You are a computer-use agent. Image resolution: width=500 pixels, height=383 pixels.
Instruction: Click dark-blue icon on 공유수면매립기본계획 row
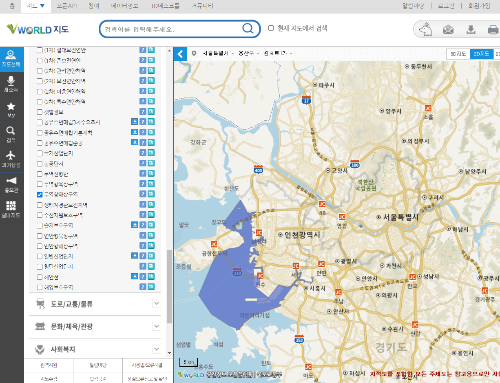pyautogui.click(x=134, y=132)
